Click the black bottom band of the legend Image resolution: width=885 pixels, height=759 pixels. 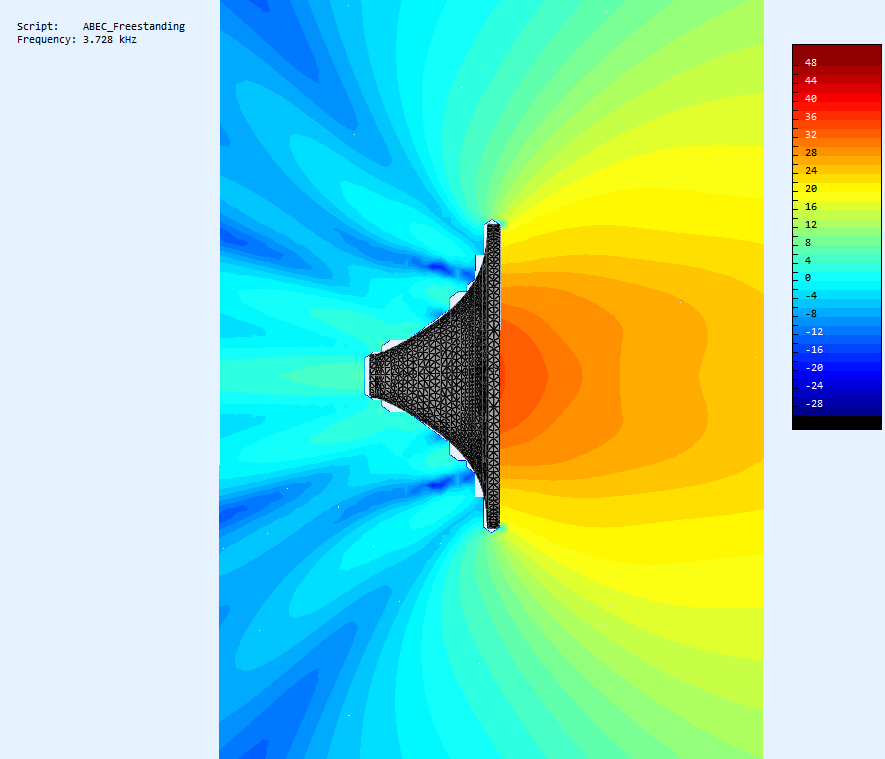coord(837,423)
